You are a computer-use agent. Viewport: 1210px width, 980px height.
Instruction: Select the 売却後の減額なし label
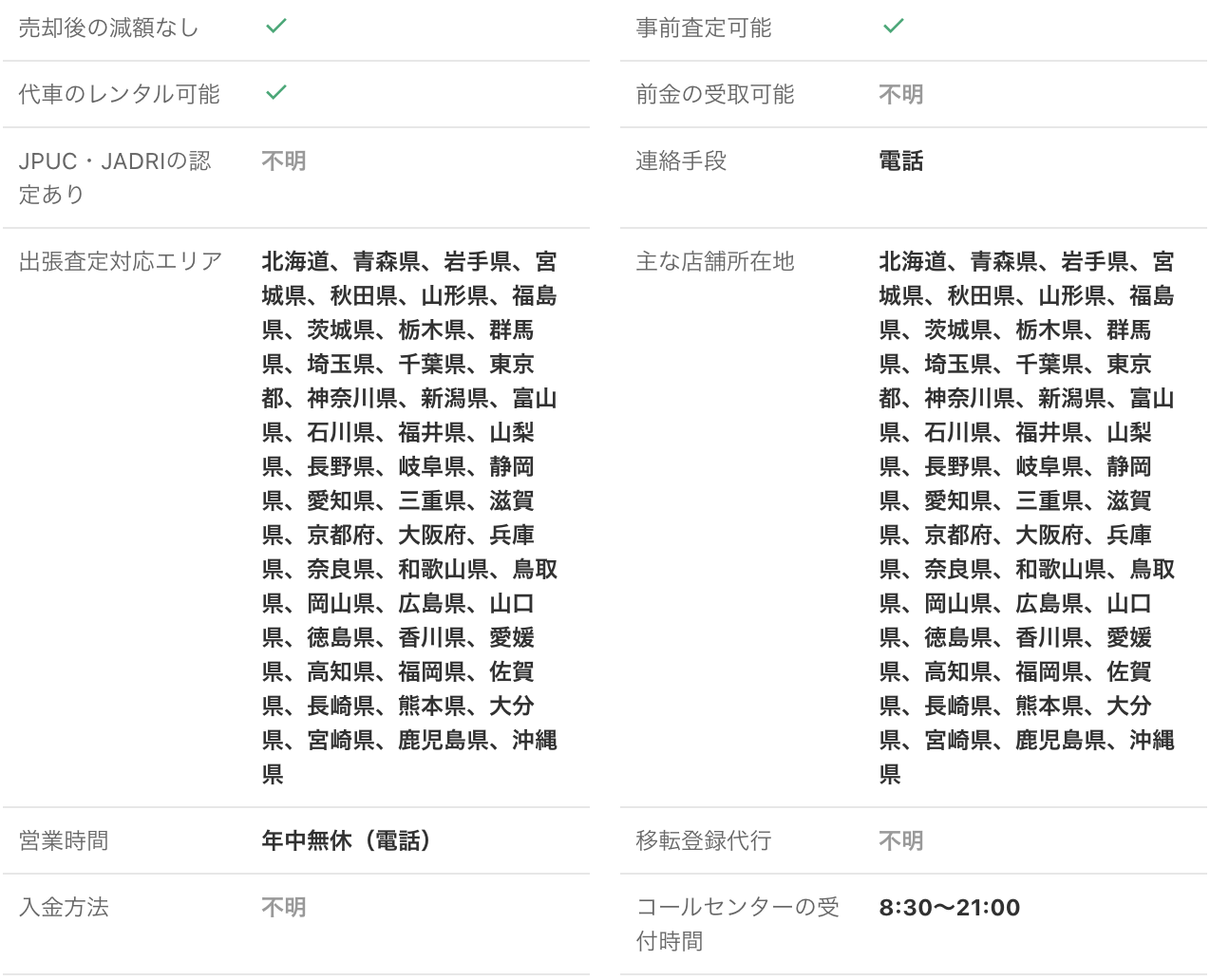coord(108,28)
